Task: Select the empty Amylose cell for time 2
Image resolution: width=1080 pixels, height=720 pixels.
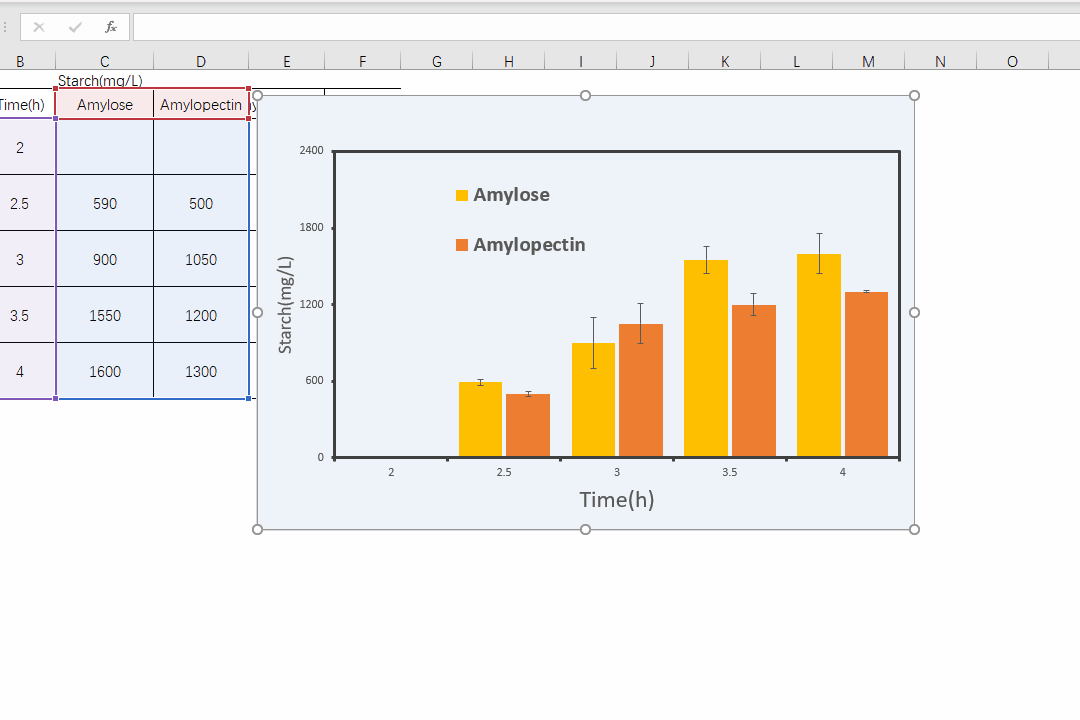Action: (x=105, y=147)
